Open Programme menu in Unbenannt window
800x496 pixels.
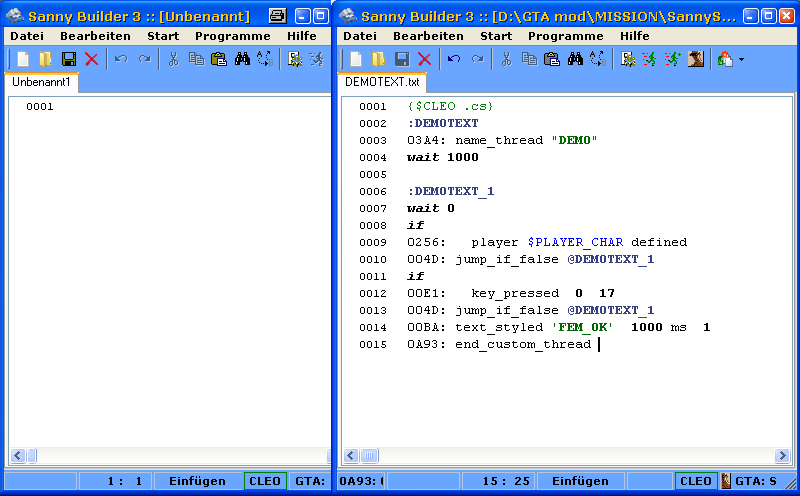pyautogui.click(x=233, y=36)
